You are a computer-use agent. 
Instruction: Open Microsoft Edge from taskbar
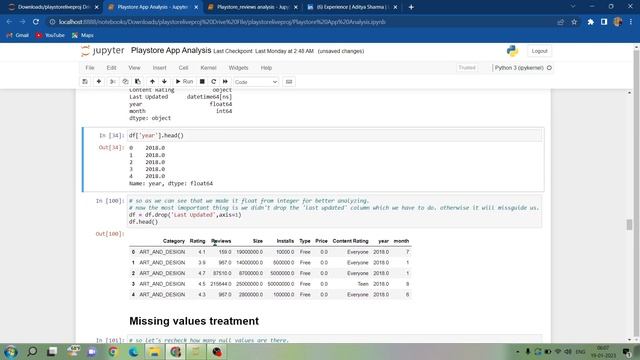(133, 351)
